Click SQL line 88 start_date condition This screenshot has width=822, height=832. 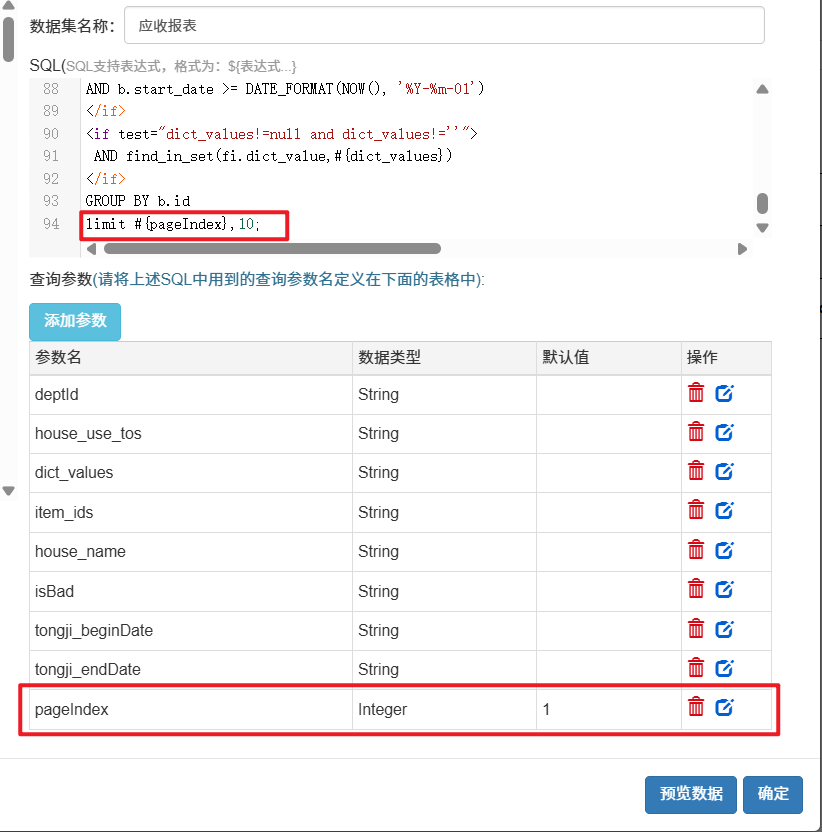click(285, 89)
